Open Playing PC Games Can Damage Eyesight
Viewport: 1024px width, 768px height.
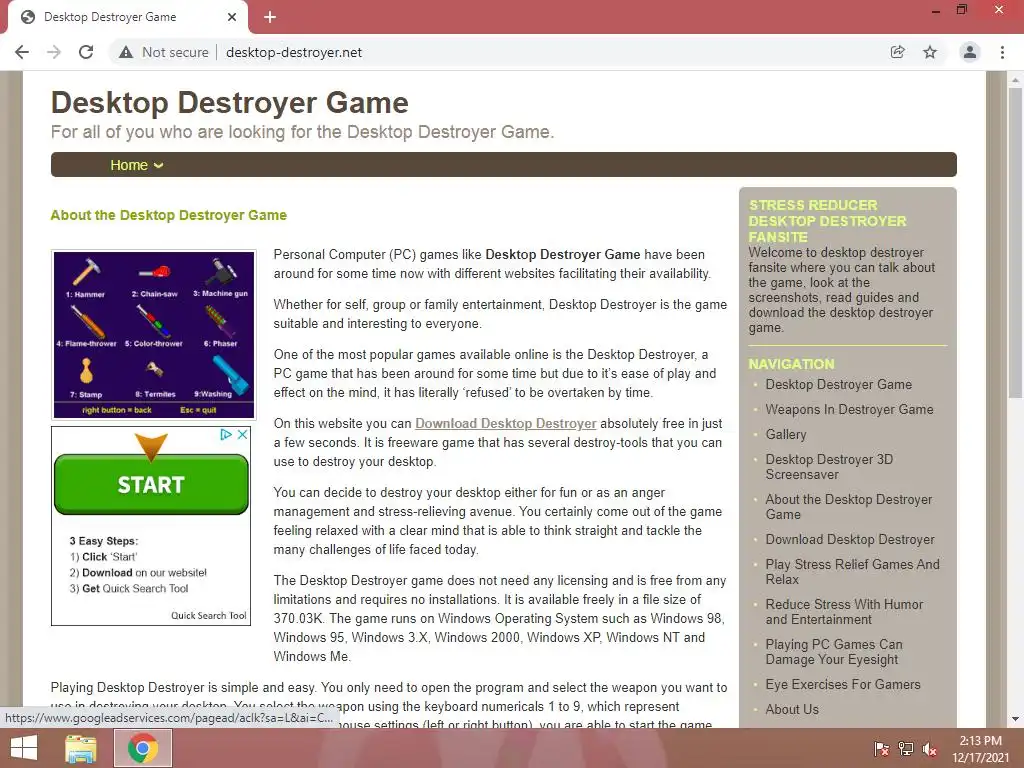pos(834,652)
